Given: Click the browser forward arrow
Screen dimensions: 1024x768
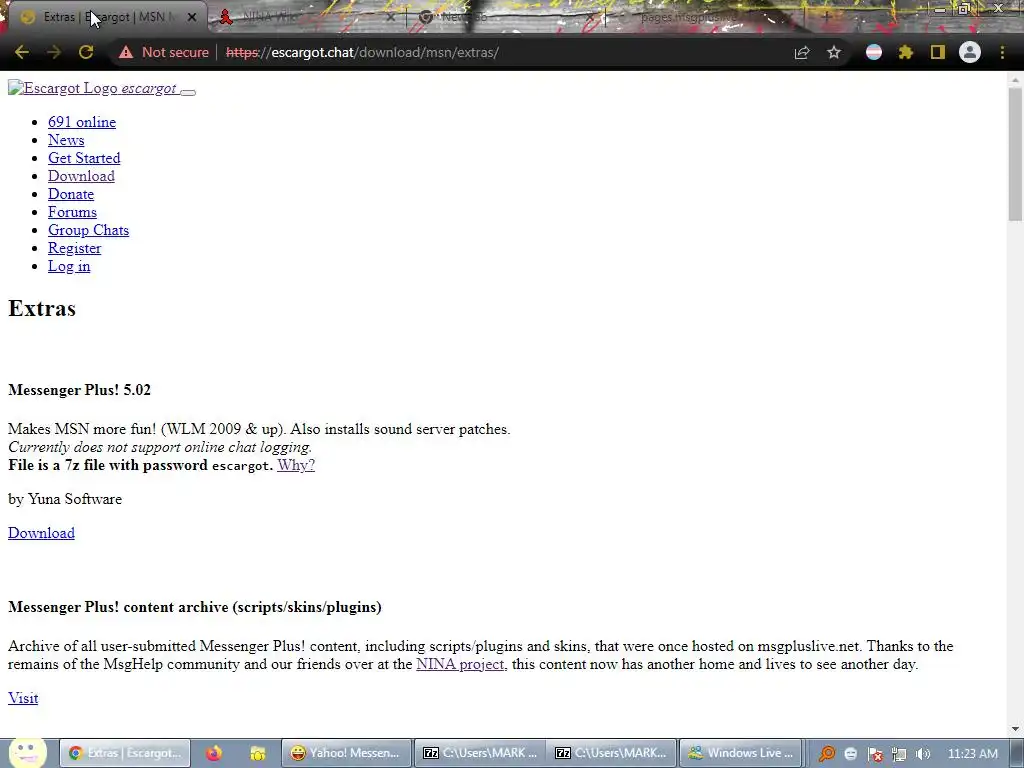Looking at the screenshot, I should tap(54, 52).
